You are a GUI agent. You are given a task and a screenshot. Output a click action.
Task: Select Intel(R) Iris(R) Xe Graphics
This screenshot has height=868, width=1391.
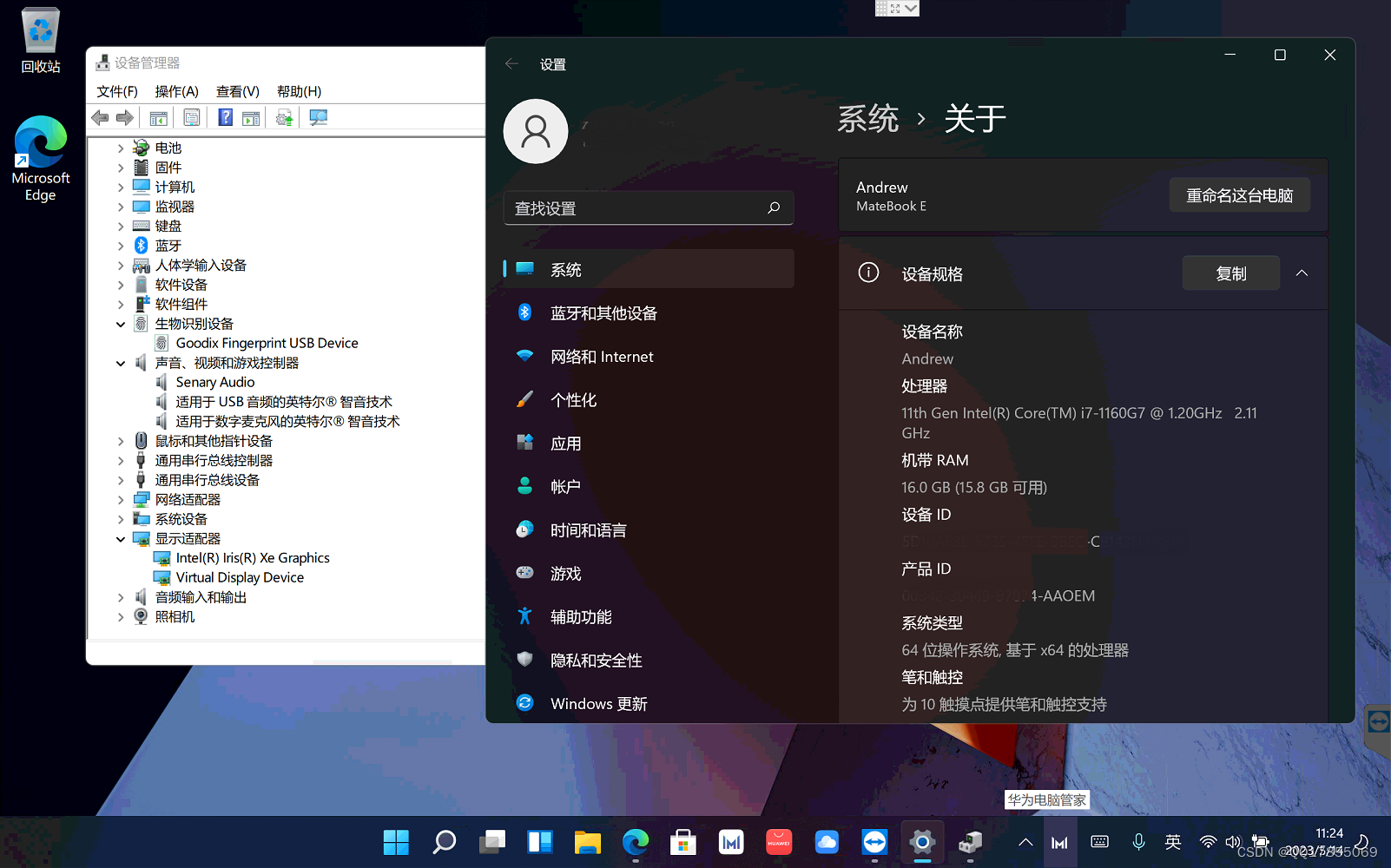click(x=253, y=558)
